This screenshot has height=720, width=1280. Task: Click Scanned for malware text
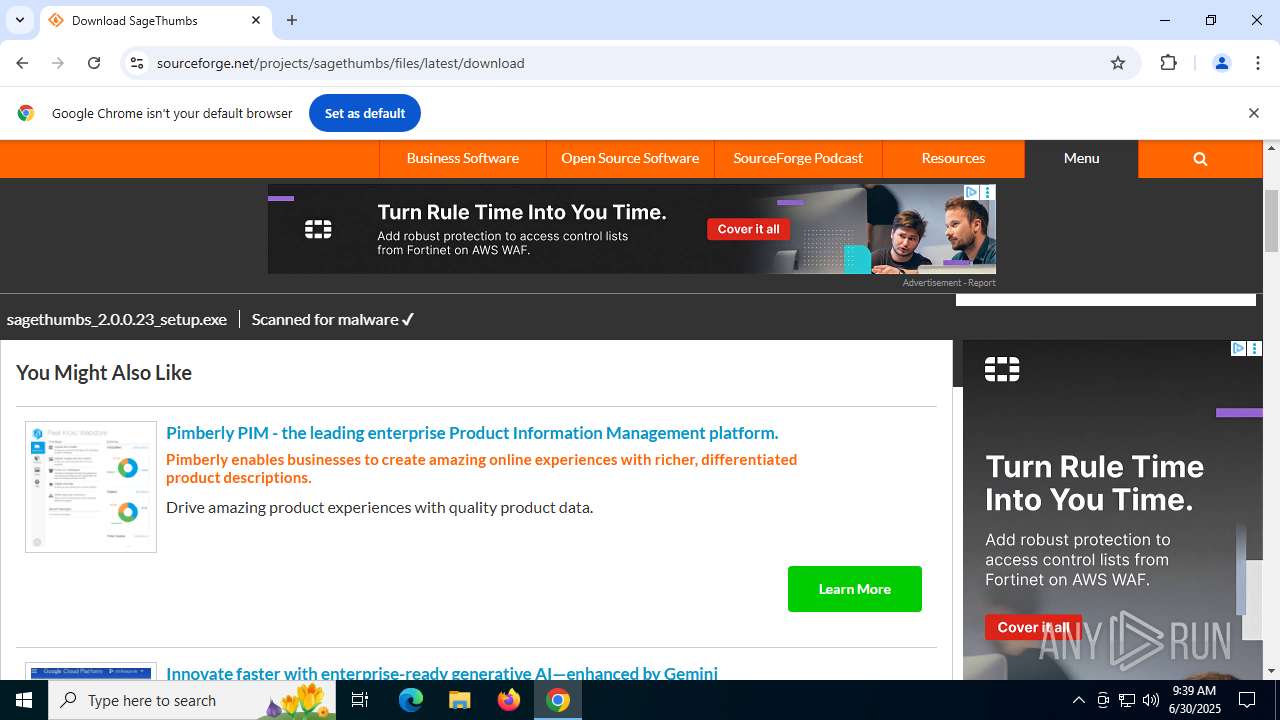coord(333,319)
